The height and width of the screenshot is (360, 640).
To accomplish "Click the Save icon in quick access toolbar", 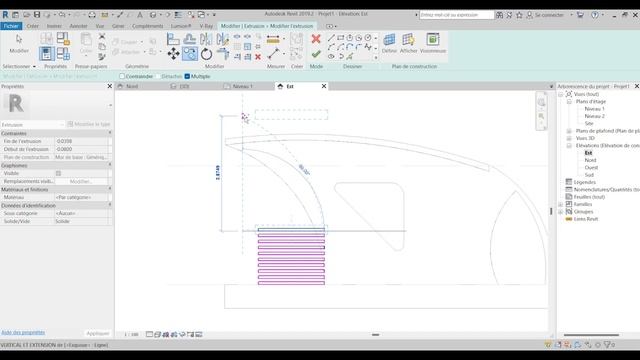I will tap(37, 15).
